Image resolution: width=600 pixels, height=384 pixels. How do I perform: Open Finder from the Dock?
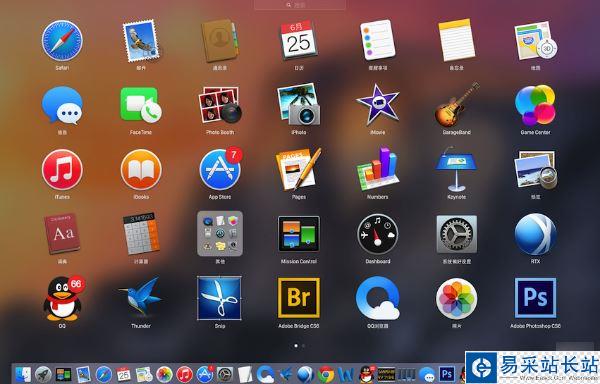point(23,374)
